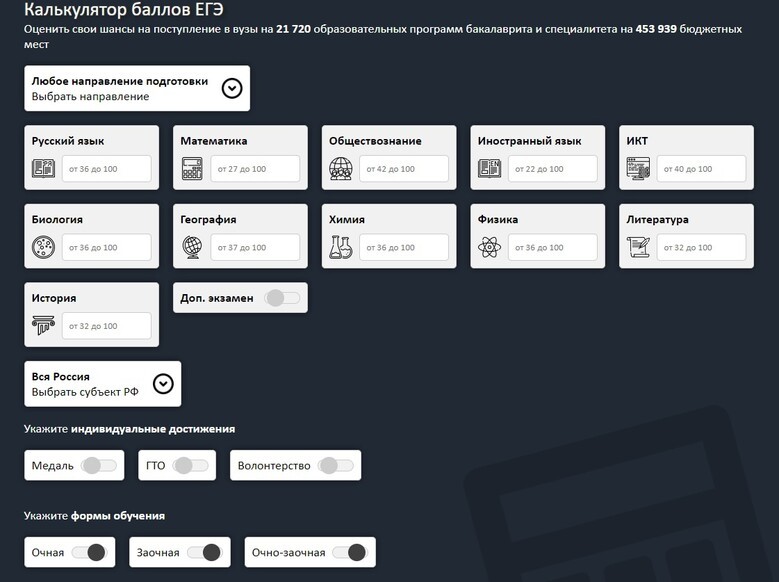Open the Любое направление подготовки dropdown

(137, 88)
